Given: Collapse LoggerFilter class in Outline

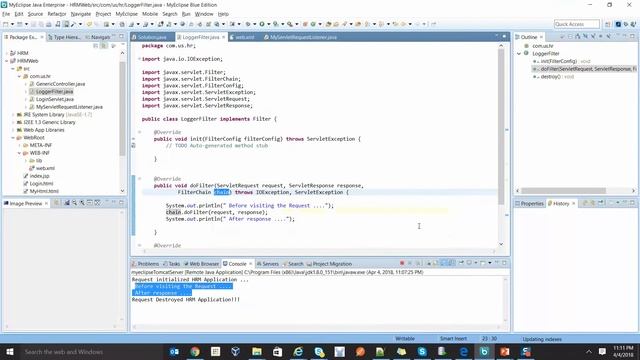Looking at the screenshot, I should click(519, 53).
